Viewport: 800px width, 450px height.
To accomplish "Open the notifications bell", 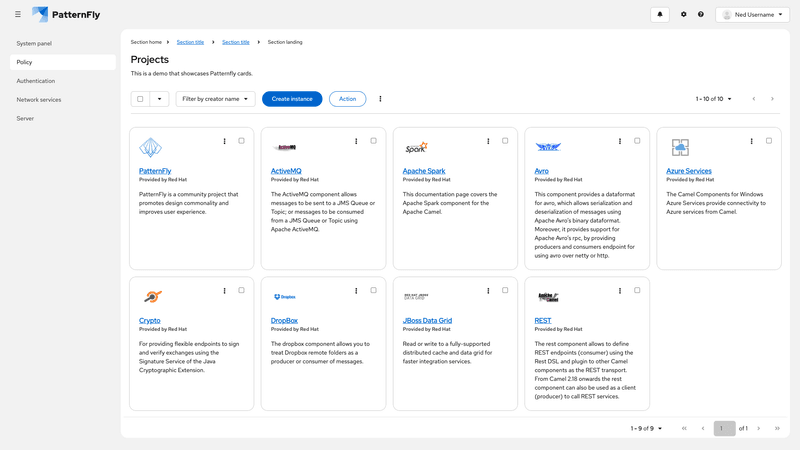I will [659, 15].
